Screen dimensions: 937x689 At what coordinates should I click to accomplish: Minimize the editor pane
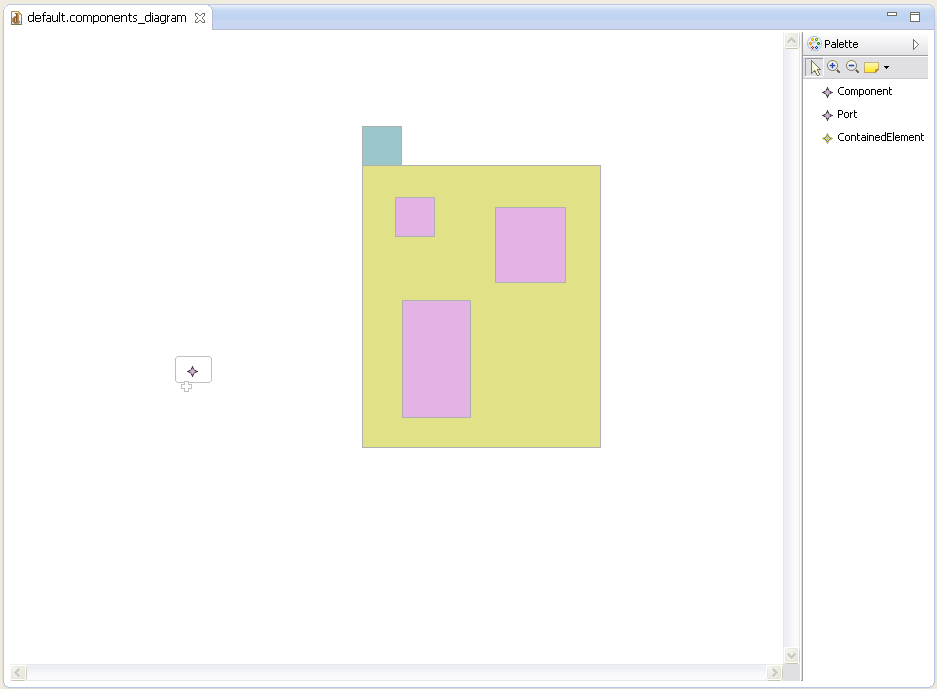[892, 14]
